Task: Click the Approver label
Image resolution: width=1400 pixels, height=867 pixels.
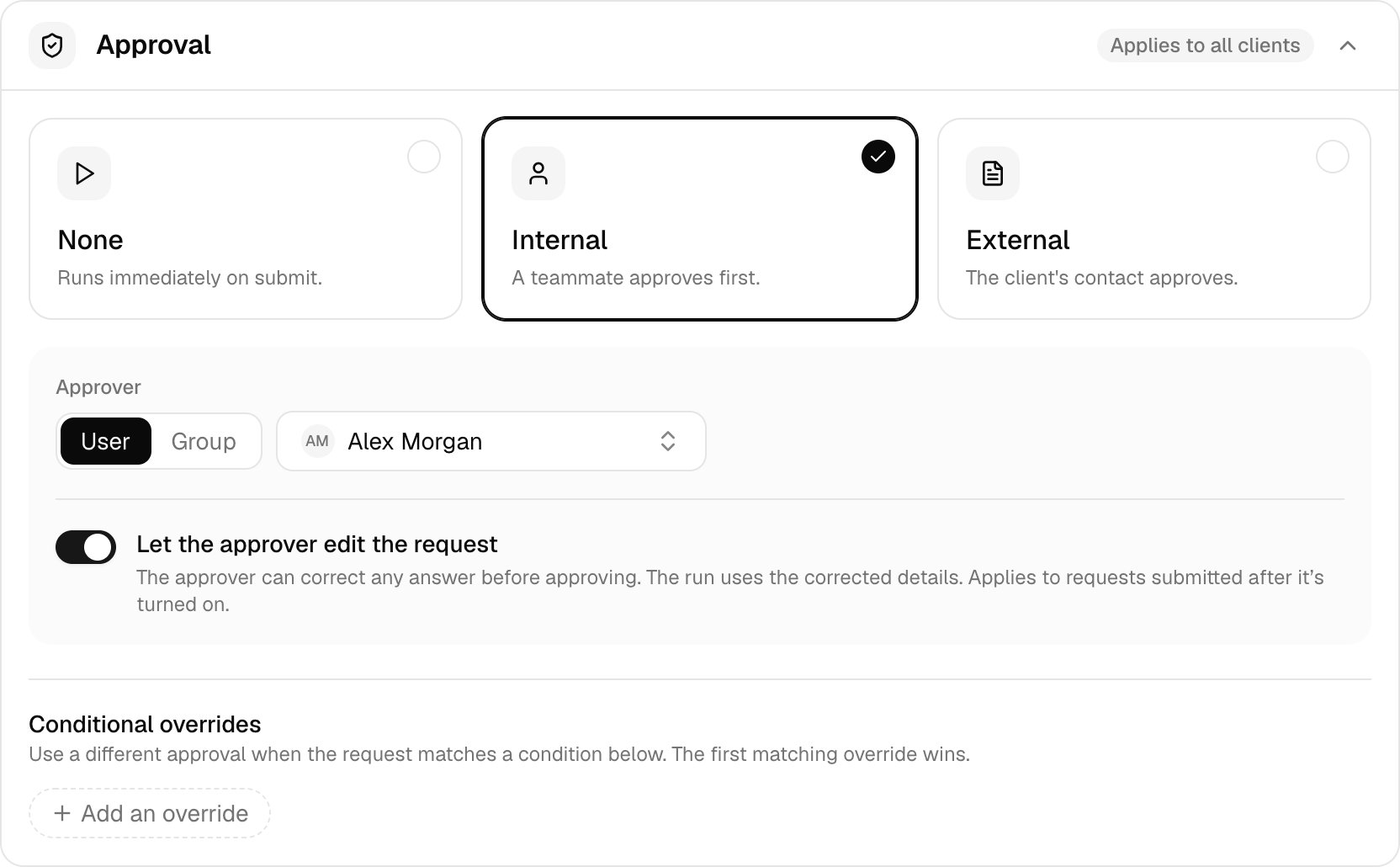Action: [x=98, y=387]
